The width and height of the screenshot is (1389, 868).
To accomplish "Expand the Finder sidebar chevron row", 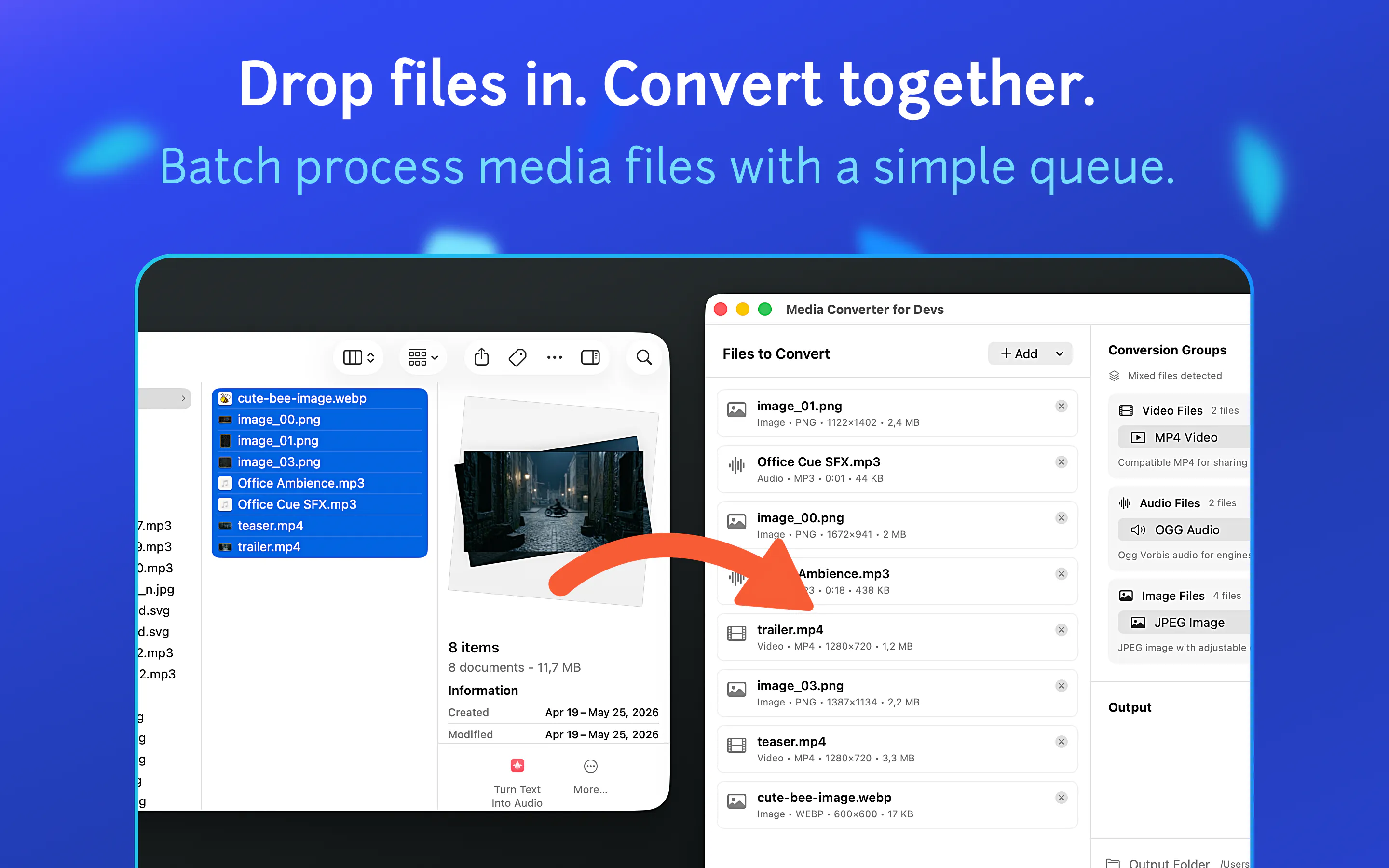I will pos(164,398).
